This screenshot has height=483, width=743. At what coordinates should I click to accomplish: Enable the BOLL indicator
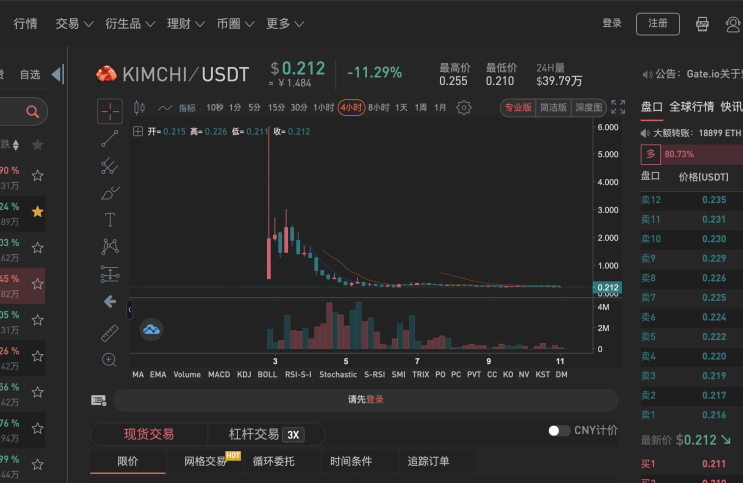(267, 374)
